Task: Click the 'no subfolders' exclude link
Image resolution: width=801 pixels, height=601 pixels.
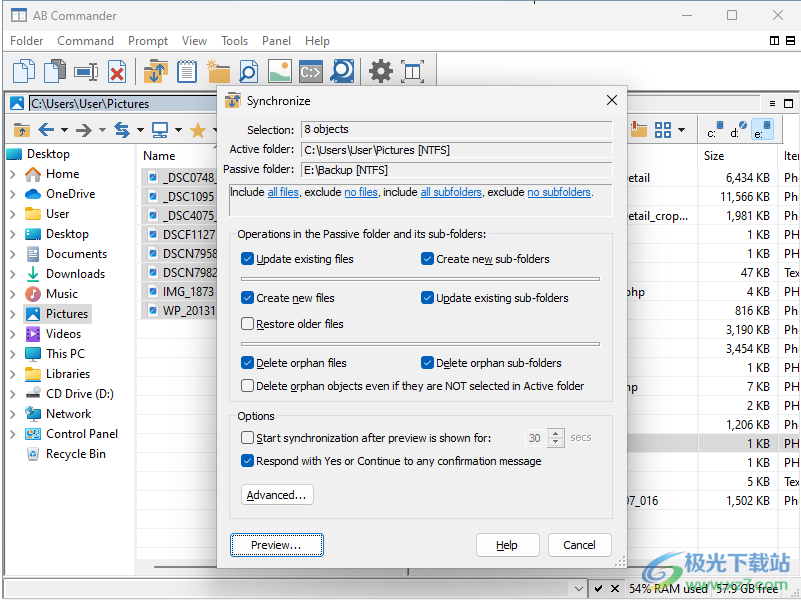Action: [559, 192]
